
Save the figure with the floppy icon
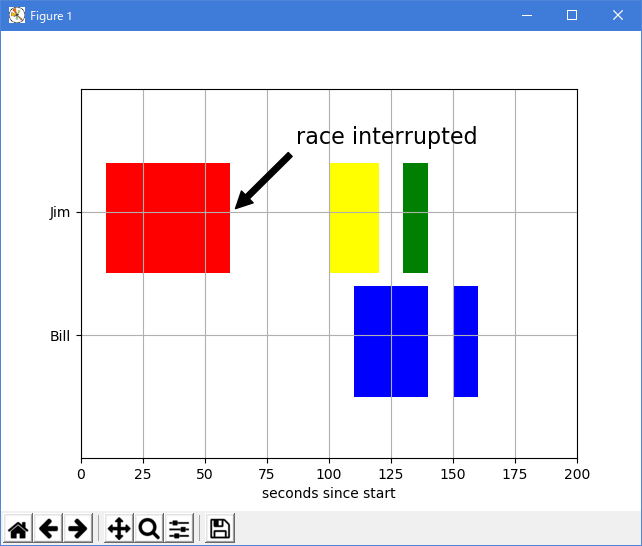click(x=220, y=528)
